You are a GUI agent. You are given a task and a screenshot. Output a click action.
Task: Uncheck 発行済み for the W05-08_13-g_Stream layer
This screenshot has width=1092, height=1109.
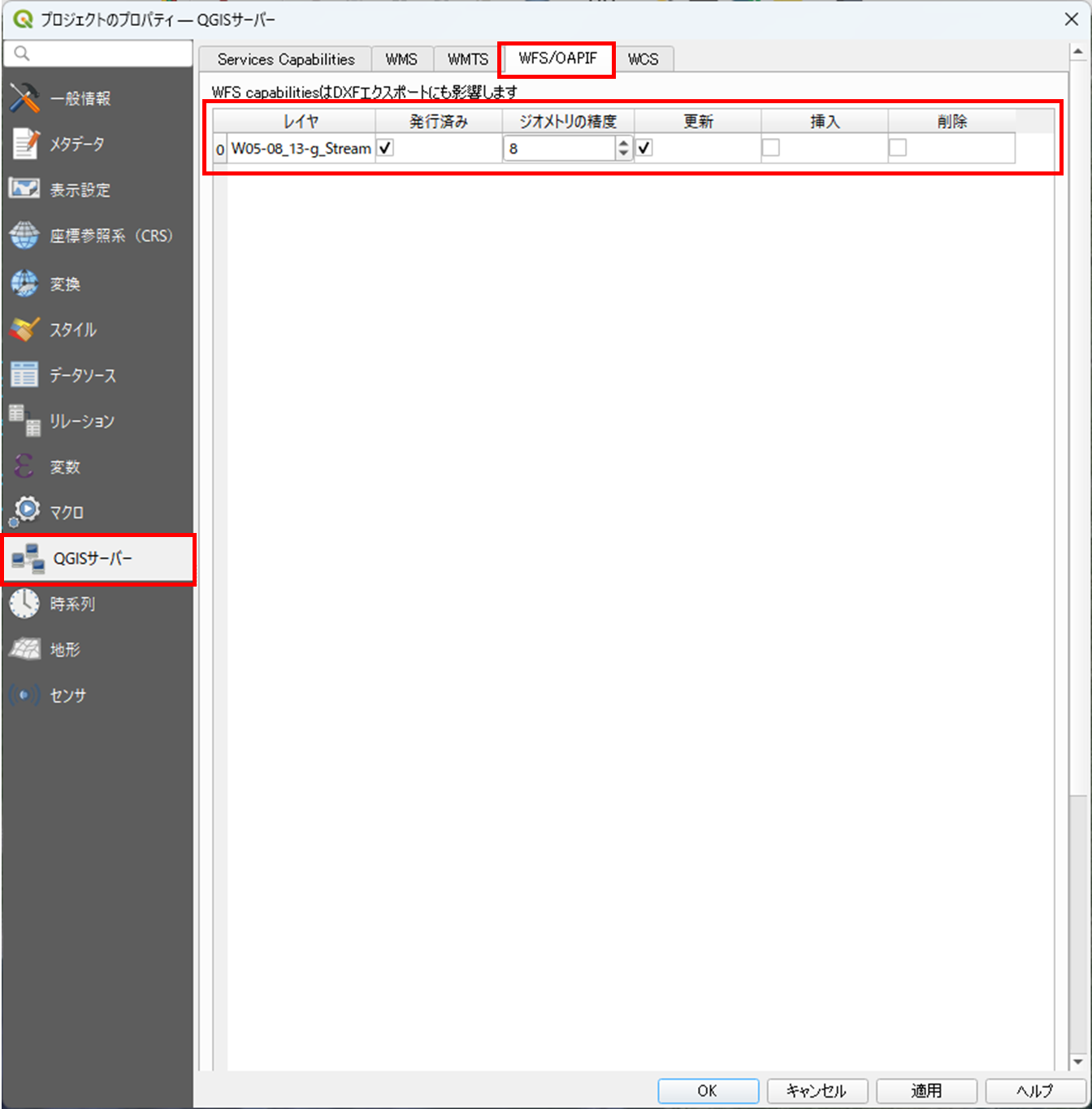click(x=384, y=147)
